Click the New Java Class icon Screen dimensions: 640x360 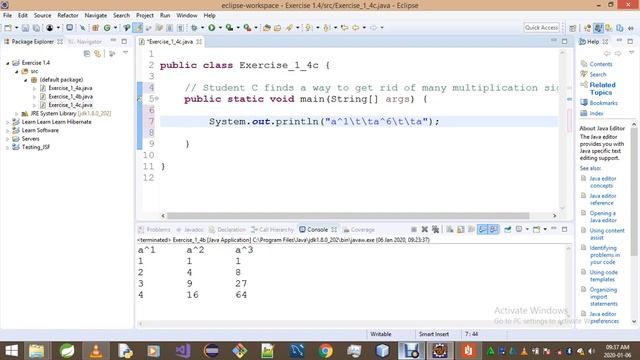(x=107, y=28)
